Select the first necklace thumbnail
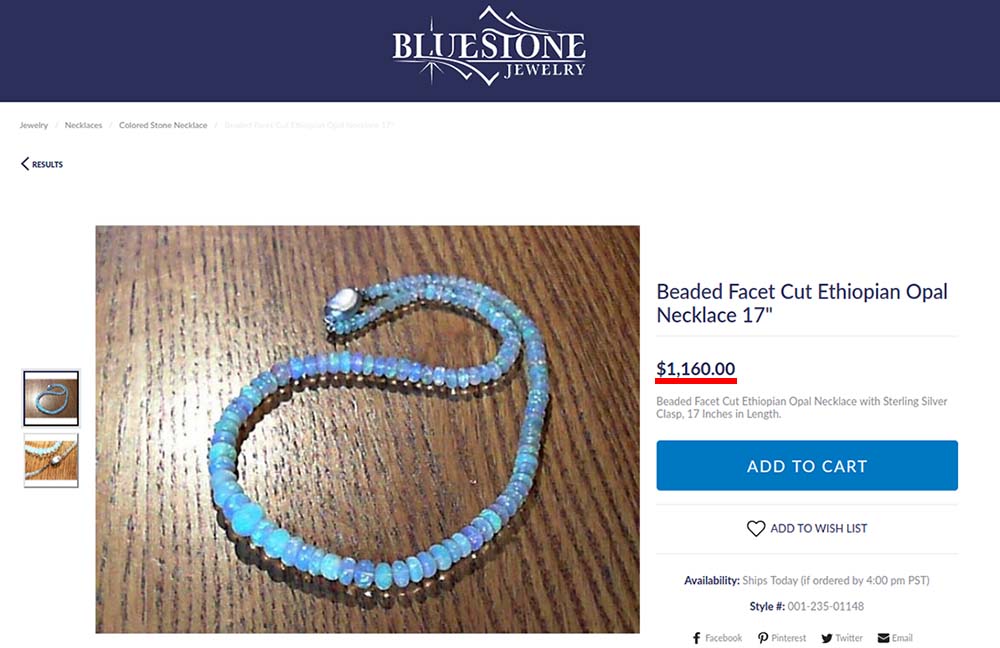This screenshot has height=648, width=1000. pos(51,398)
